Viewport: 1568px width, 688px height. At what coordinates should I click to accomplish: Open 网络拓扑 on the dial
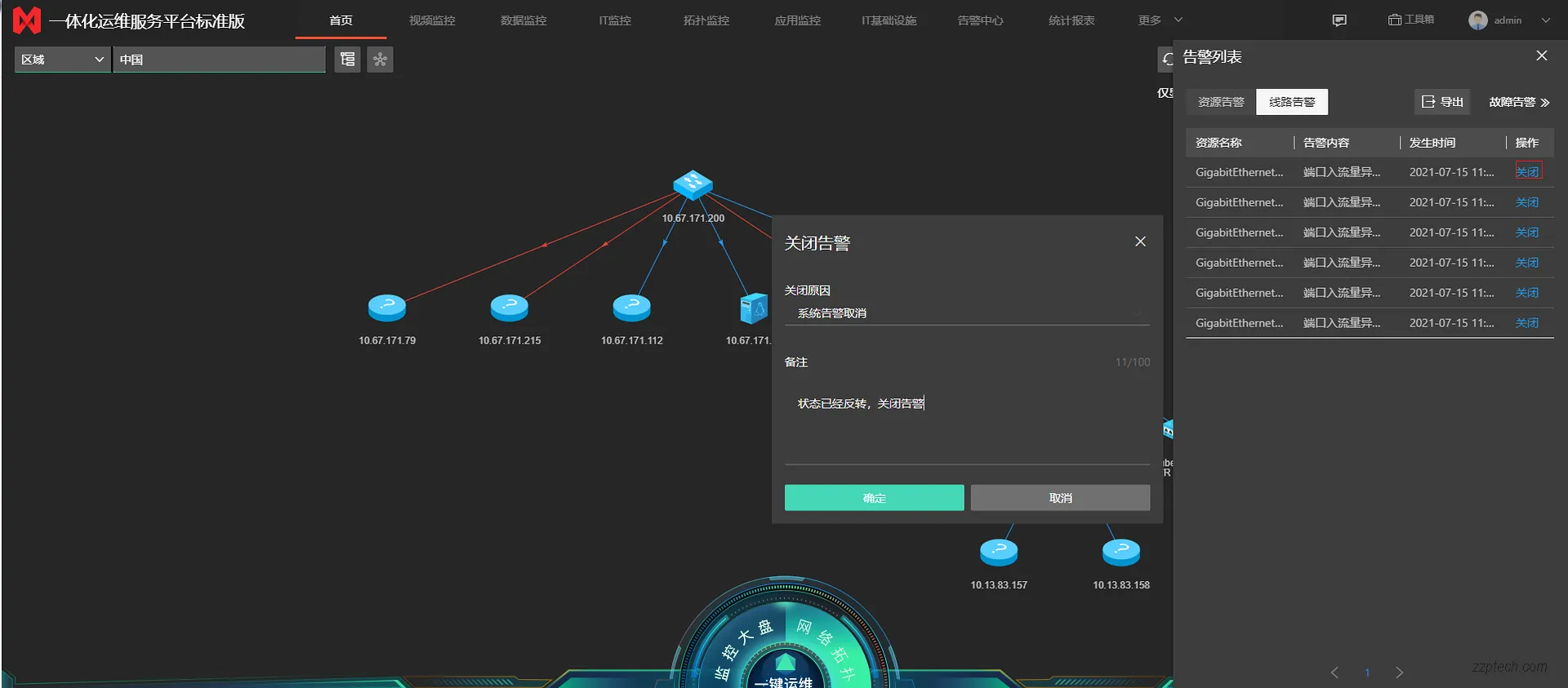click(826, 649)
